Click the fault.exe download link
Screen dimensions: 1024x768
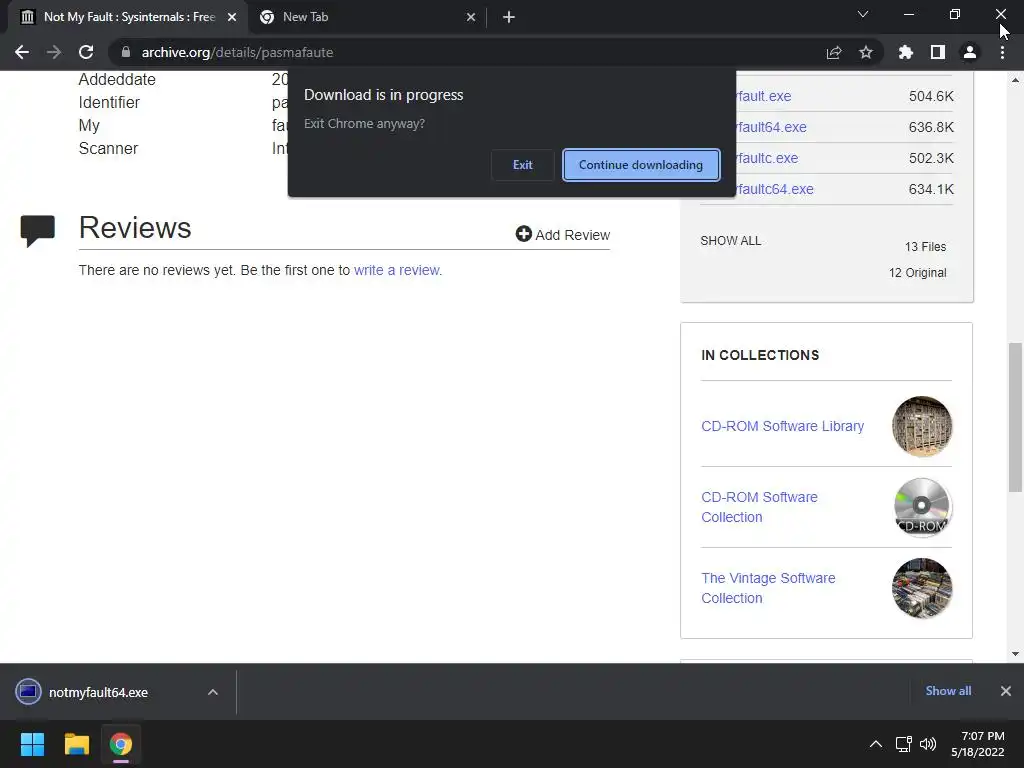click(763, 96)
